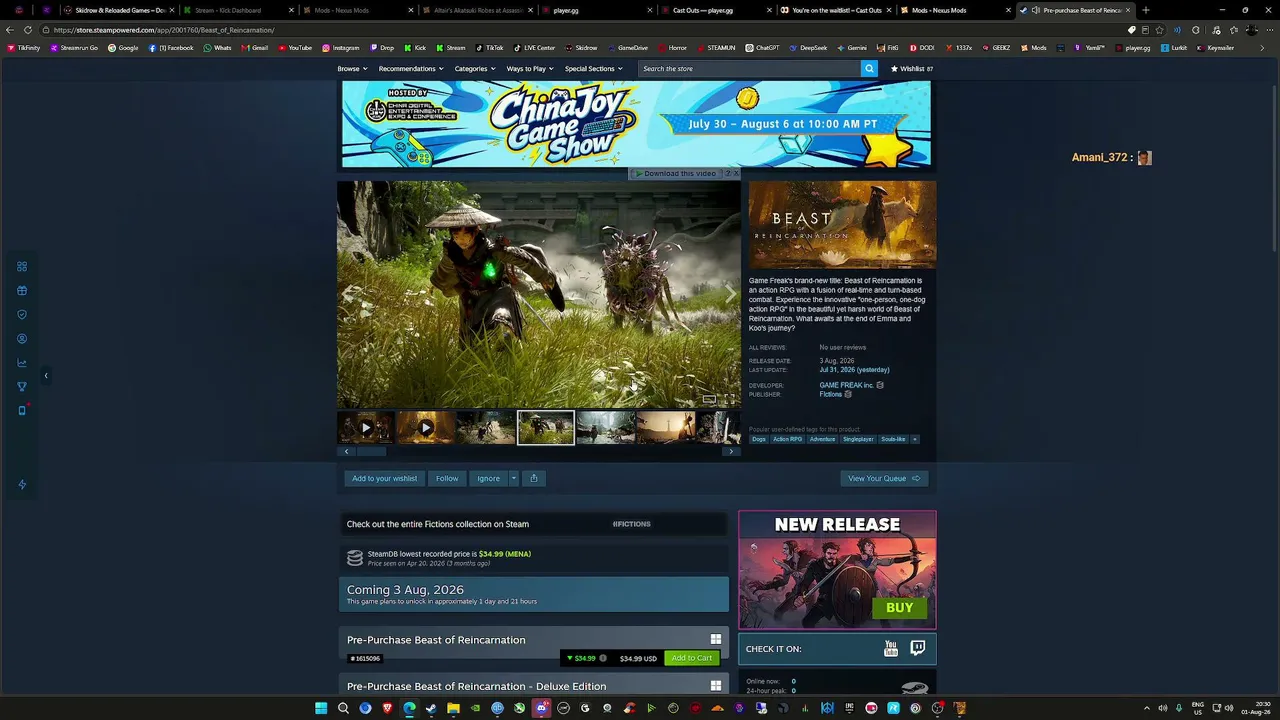Add Beast of Reincarnation to cart
The image size is (1280, 720).
[692, 658]
